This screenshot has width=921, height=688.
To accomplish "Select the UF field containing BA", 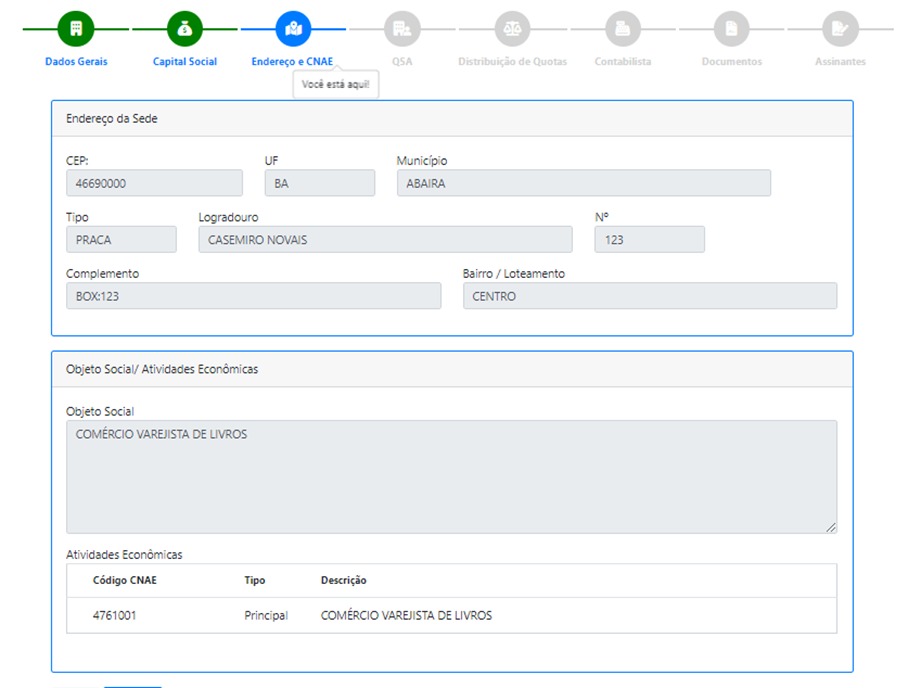I will tap(319, 183).
